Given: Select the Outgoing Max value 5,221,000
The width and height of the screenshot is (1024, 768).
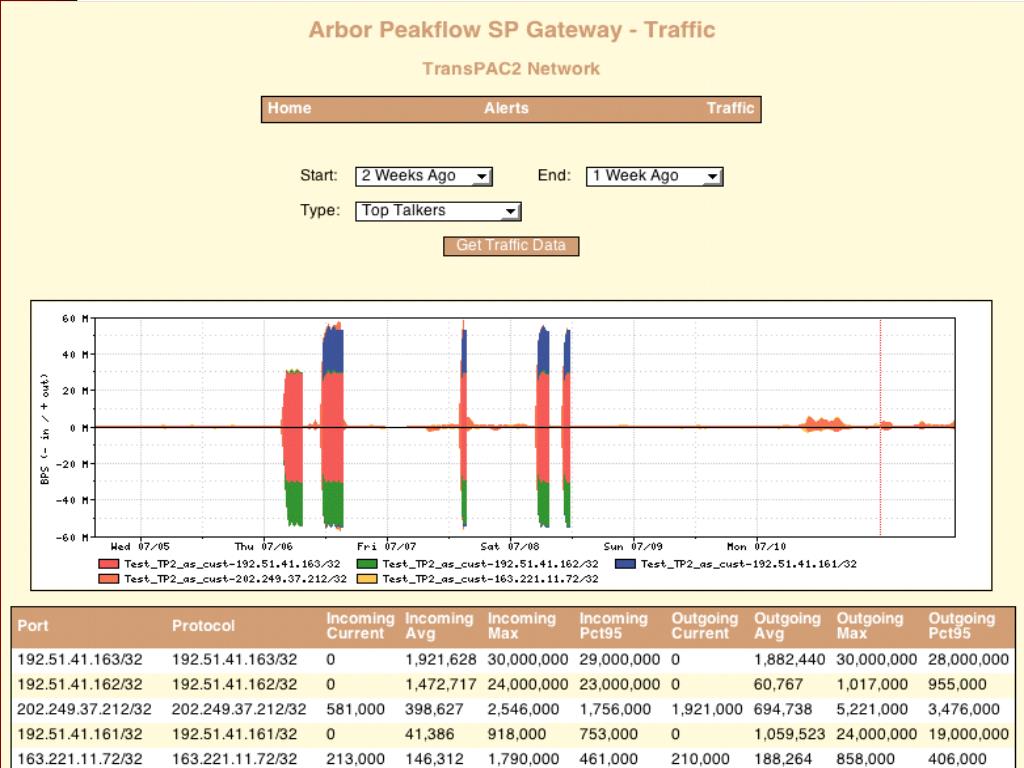Looking at the screenshot, I should point(872,709).
